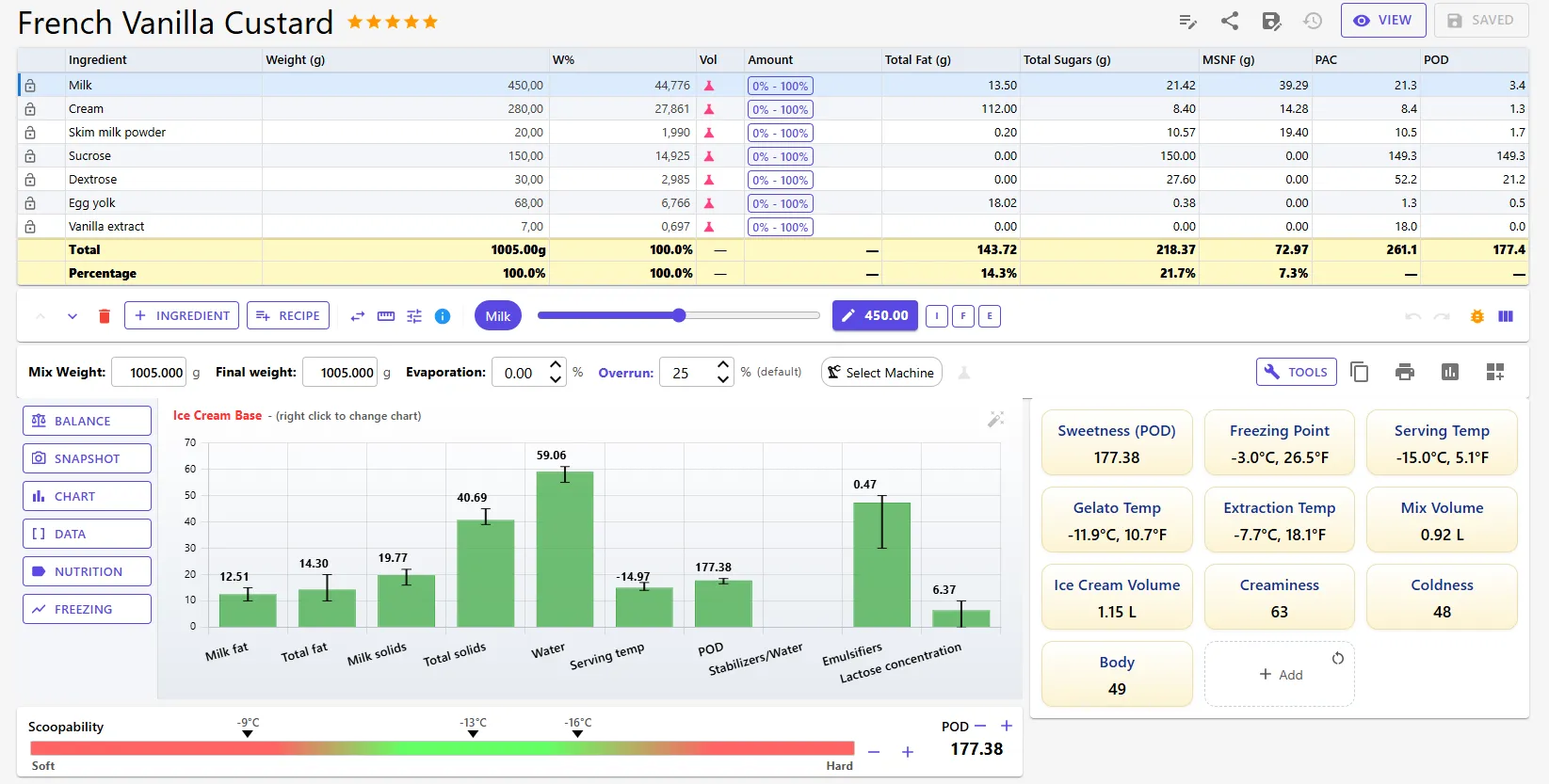The height and width of the screenshot is (784, 1549).
Task: Click the refresh icon on the Add card
Action: tap(1338, 658)
